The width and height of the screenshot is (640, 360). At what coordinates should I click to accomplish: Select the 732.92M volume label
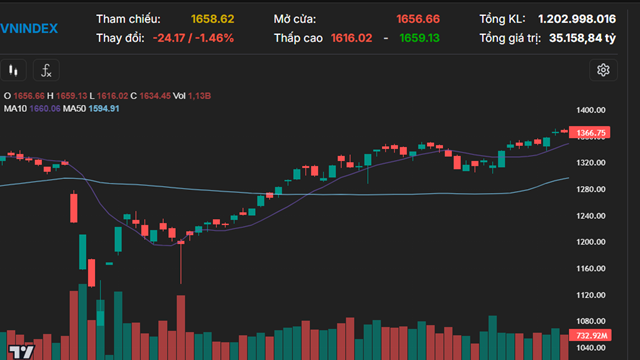(x=590, y=336)
